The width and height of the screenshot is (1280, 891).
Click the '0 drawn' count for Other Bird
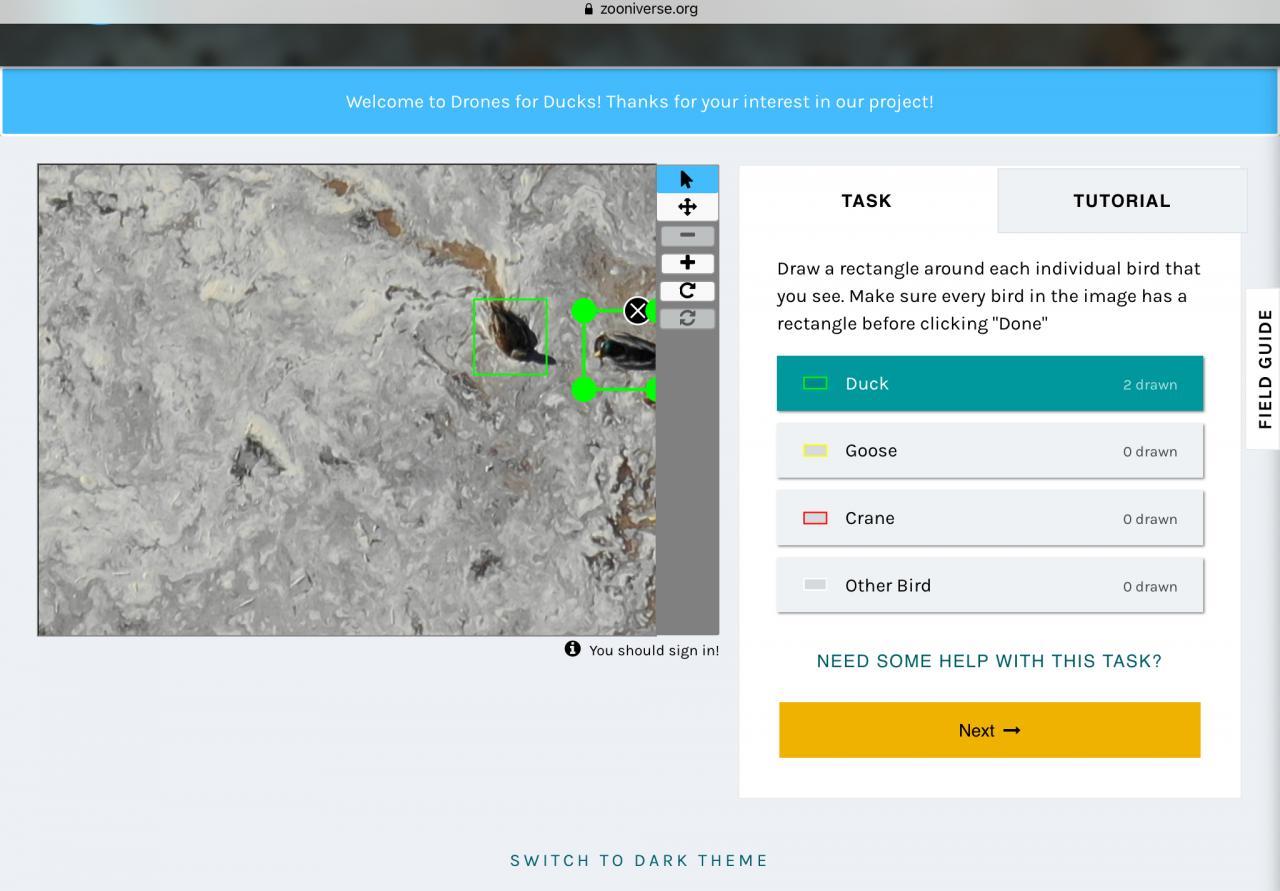click(x=1150, y=586)
